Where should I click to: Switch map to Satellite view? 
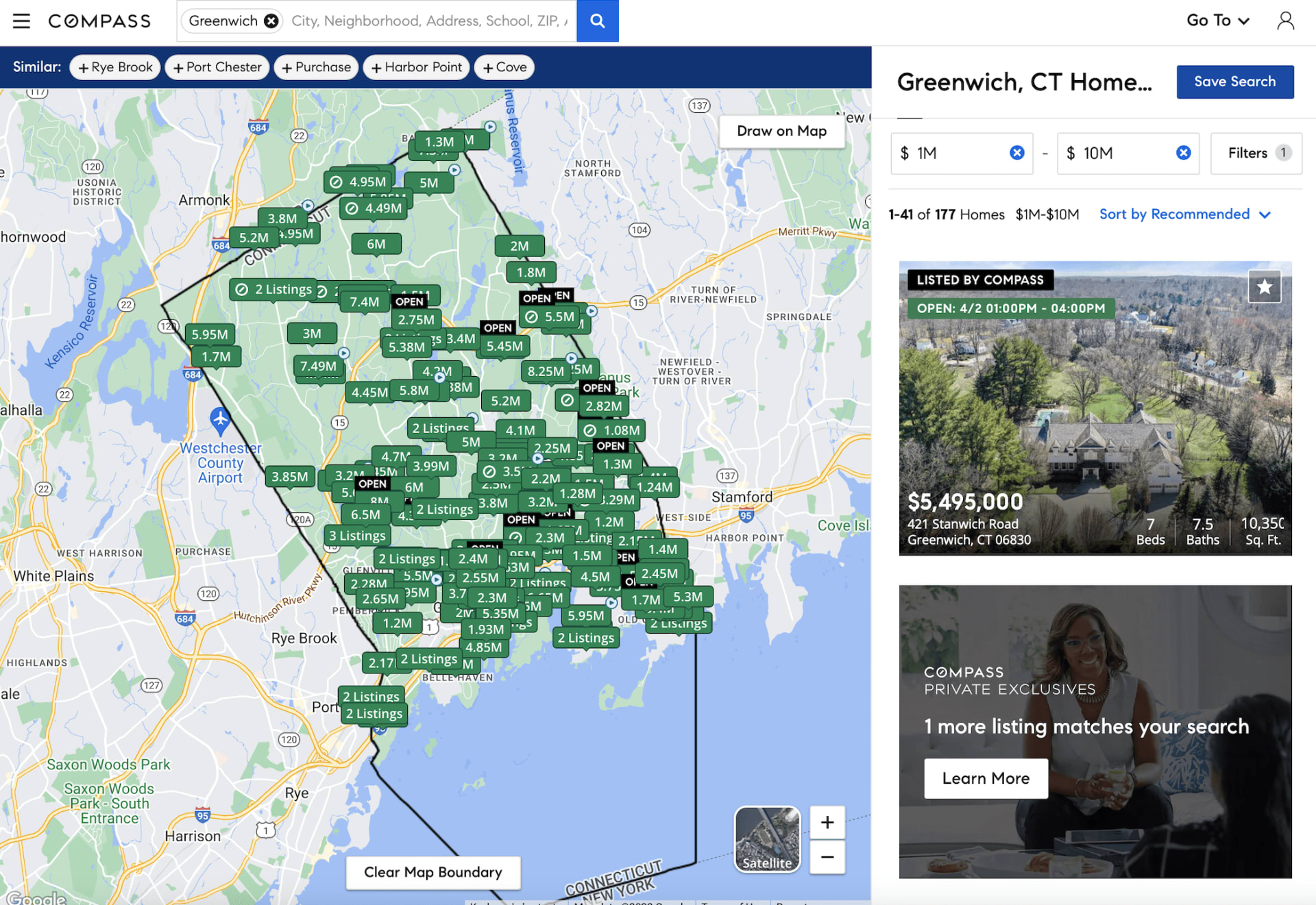(767, 839)
